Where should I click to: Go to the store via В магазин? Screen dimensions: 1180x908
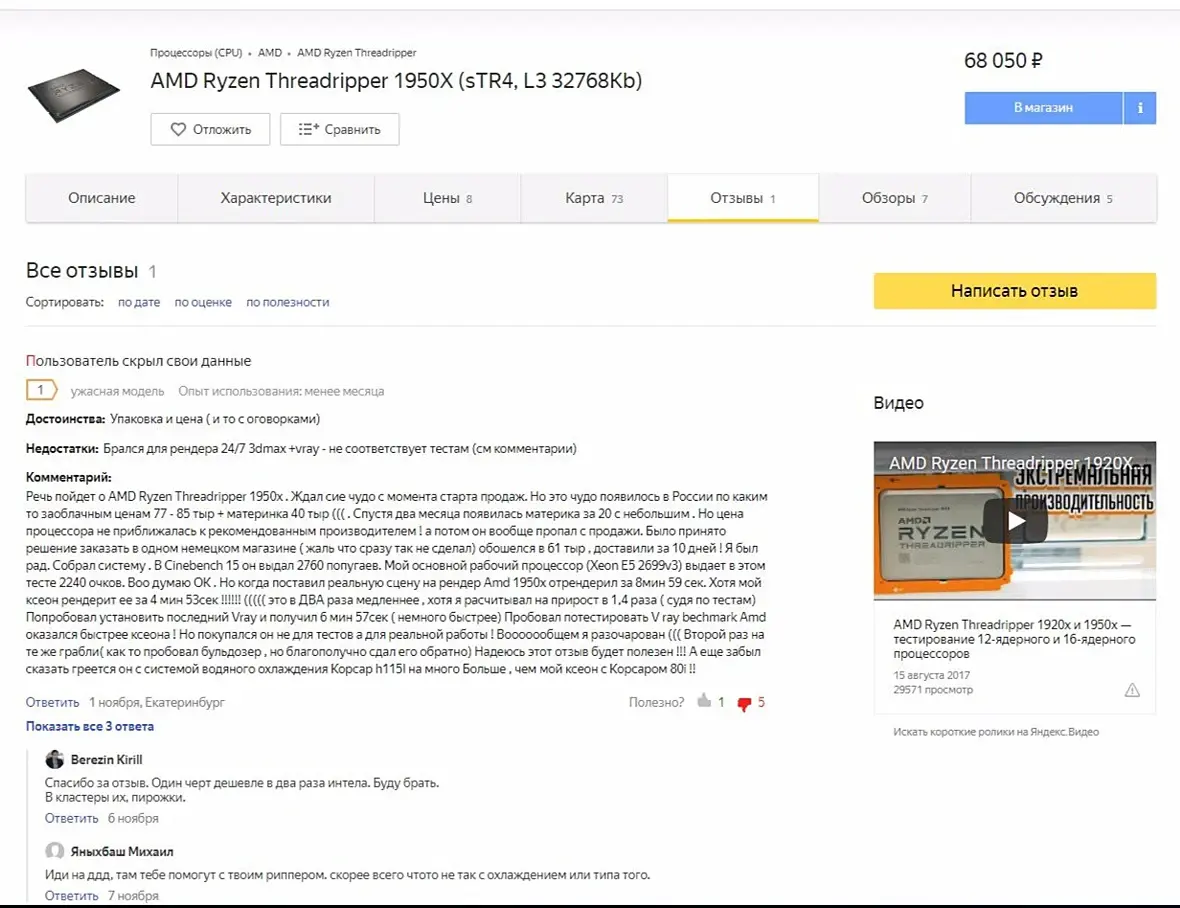(x=1043, y=108)
